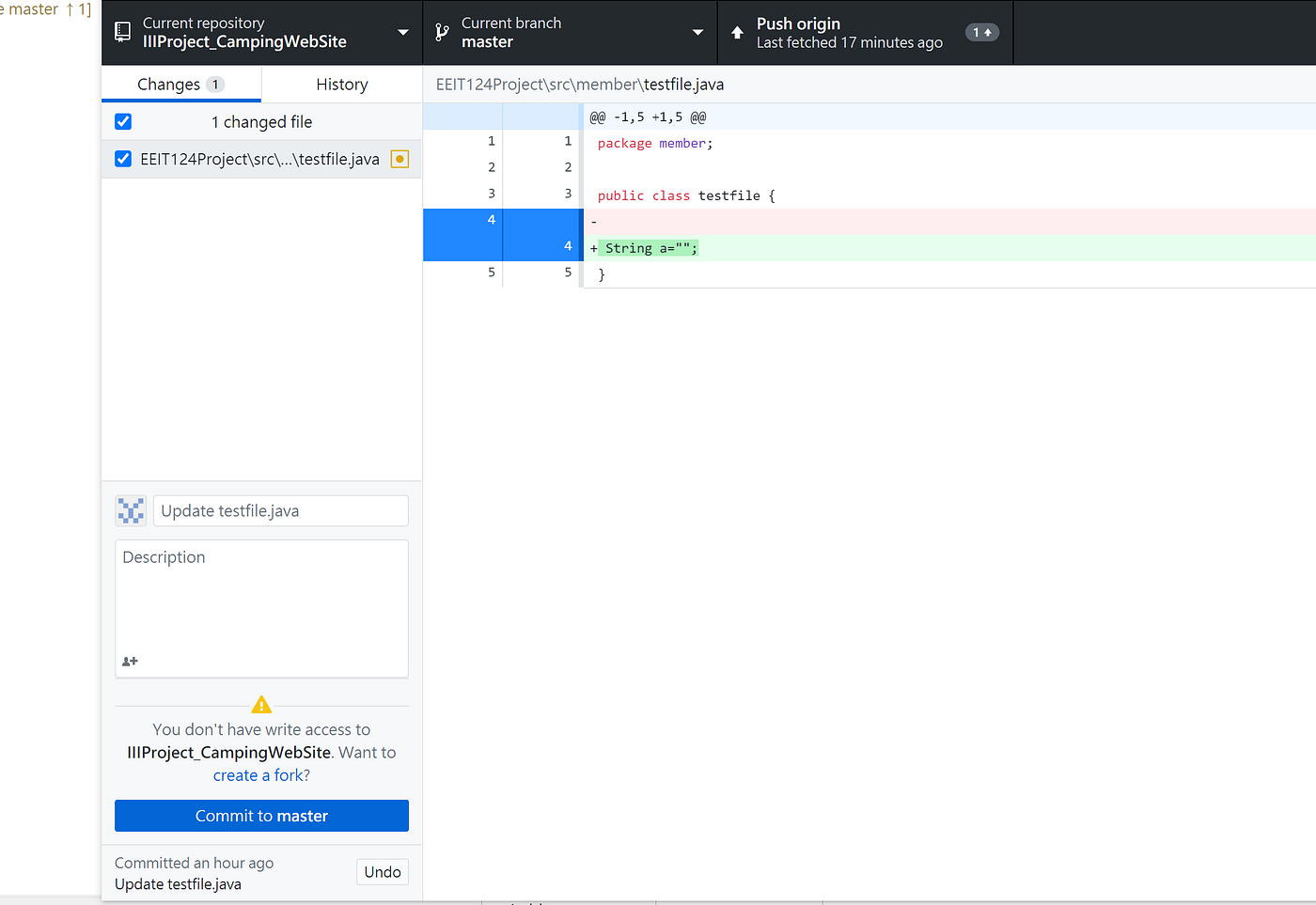
Task: Switch to the Changes tab
Action: click(181, 84)
